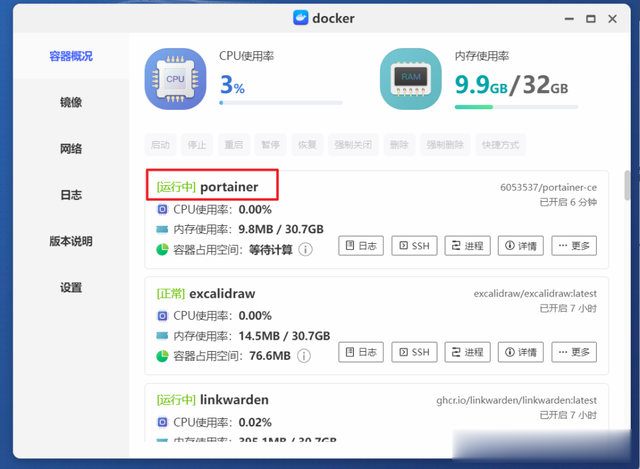Select the portainer container name
640x469 pixels.
click(x=229, y=187)
